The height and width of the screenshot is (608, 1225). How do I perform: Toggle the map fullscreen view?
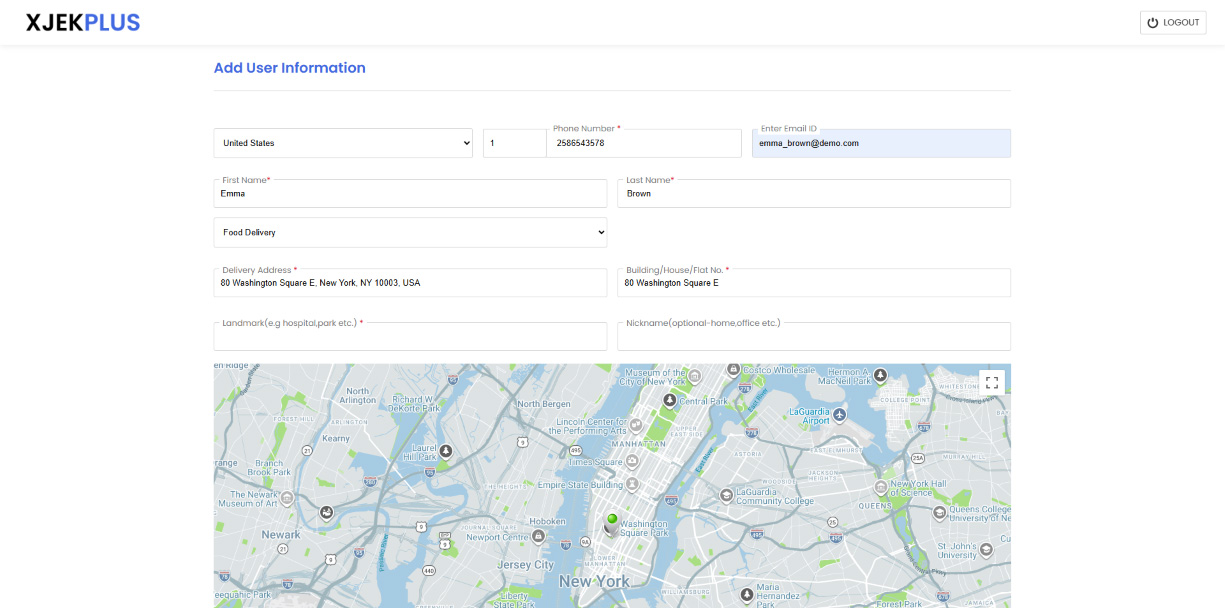coord(992,383)
